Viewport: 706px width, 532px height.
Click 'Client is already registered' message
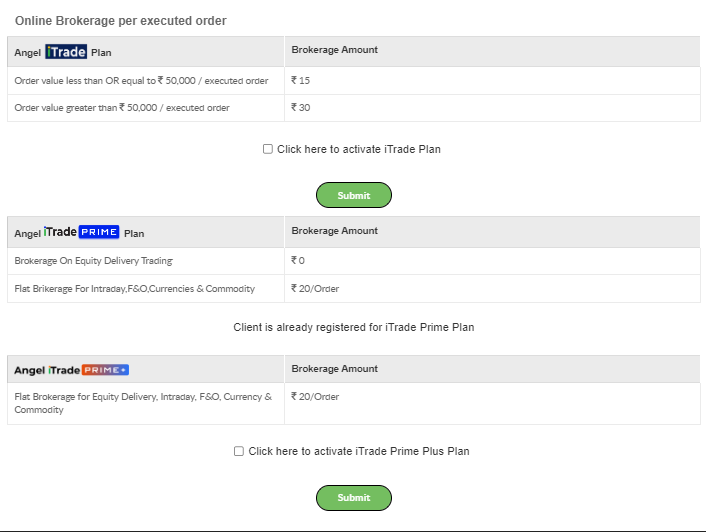point(354,327)
